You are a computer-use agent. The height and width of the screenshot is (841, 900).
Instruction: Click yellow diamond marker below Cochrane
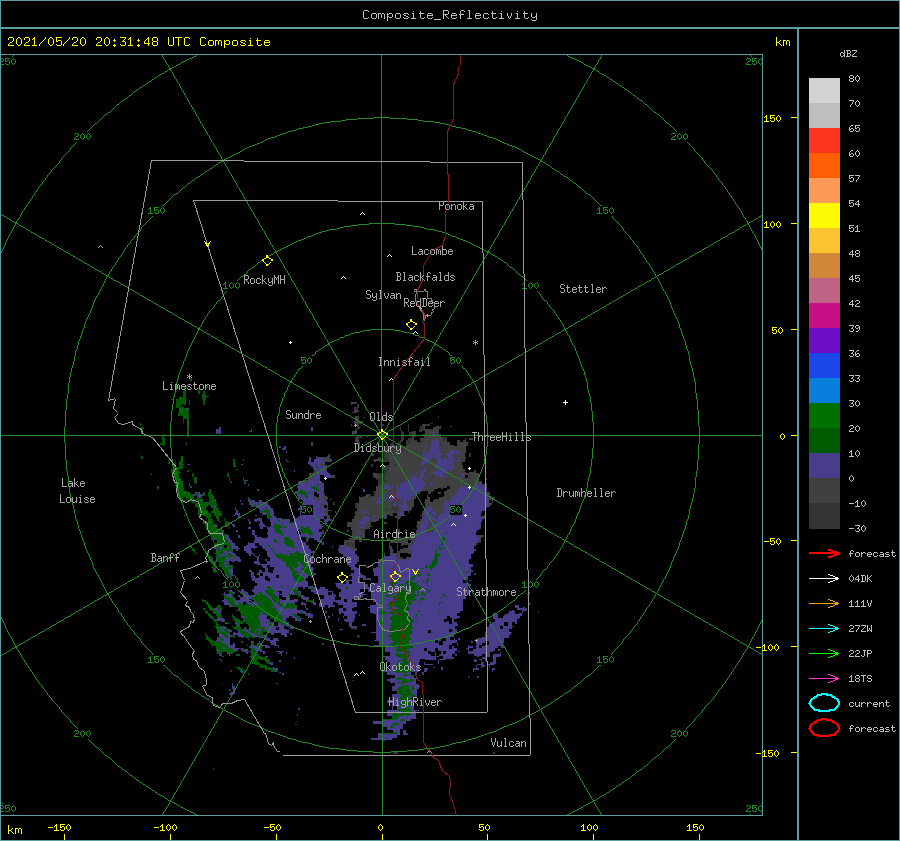(343, 578)
